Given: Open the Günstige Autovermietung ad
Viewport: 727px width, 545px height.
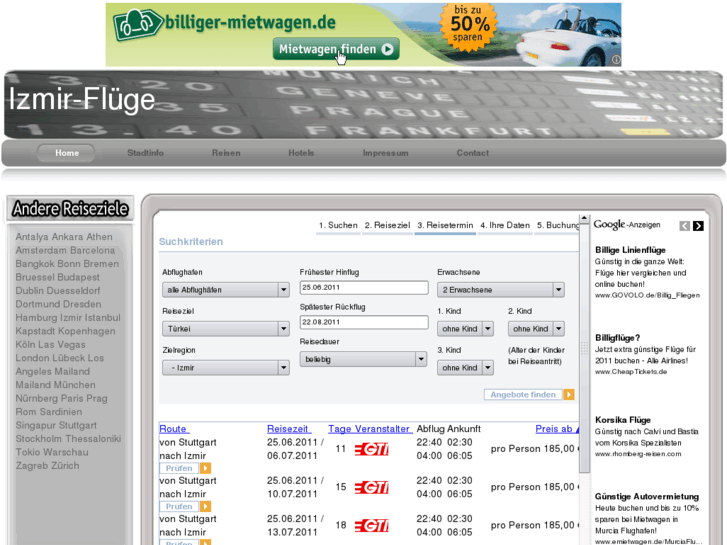Looking at the screenshot, I should (x=646, y=496).
